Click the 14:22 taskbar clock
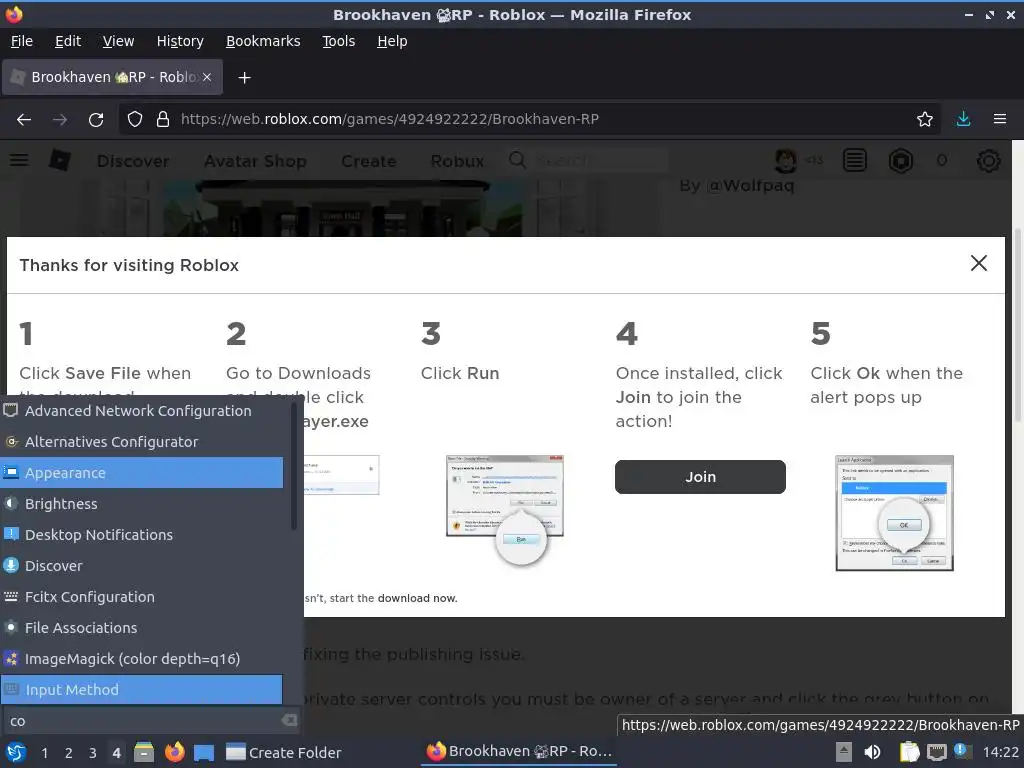 coord(1000,752)
